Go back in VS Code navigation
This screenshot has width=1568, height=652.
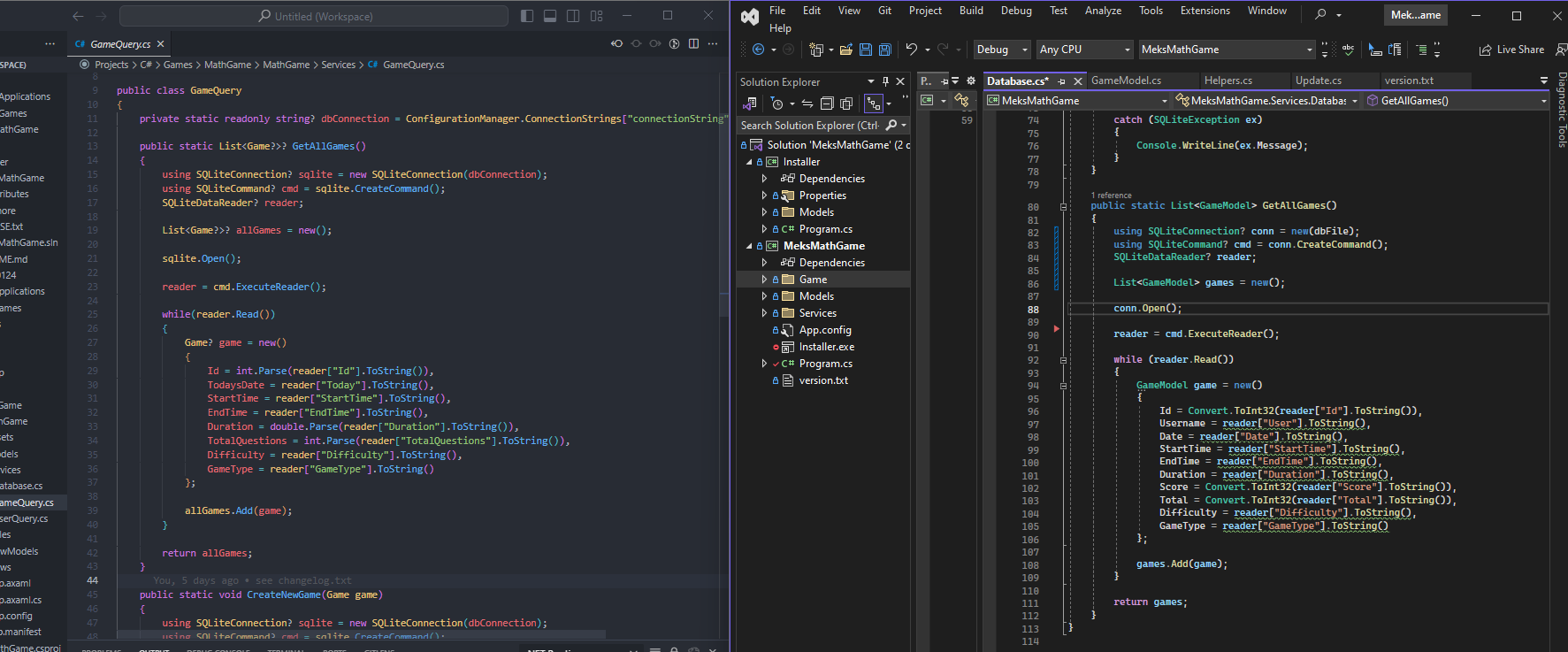point(78,16)
